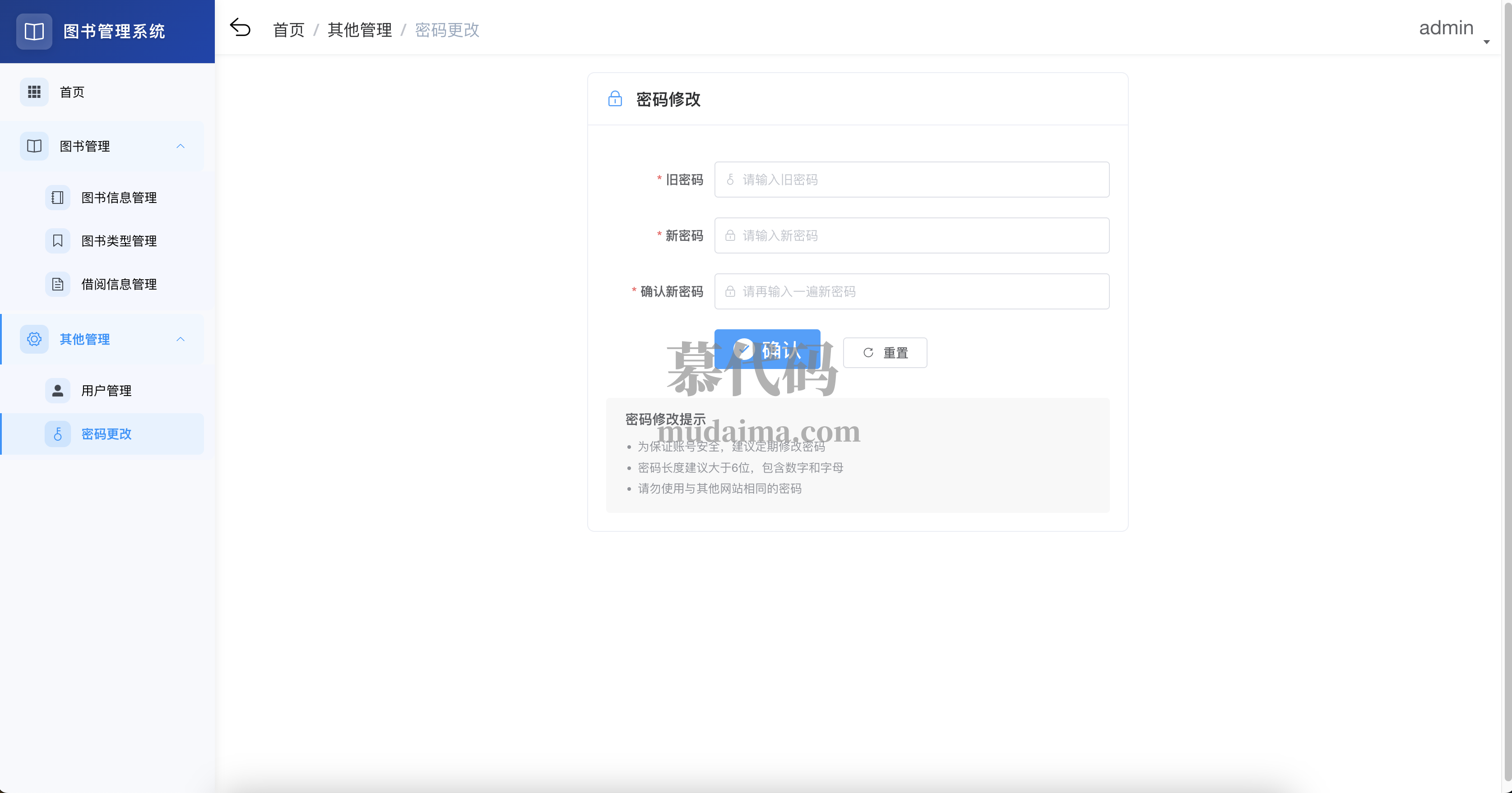This screenshot has height=793, width=1512.
Task: Select the 首页 grid icon in sidebar
Action: click(34, 92)
